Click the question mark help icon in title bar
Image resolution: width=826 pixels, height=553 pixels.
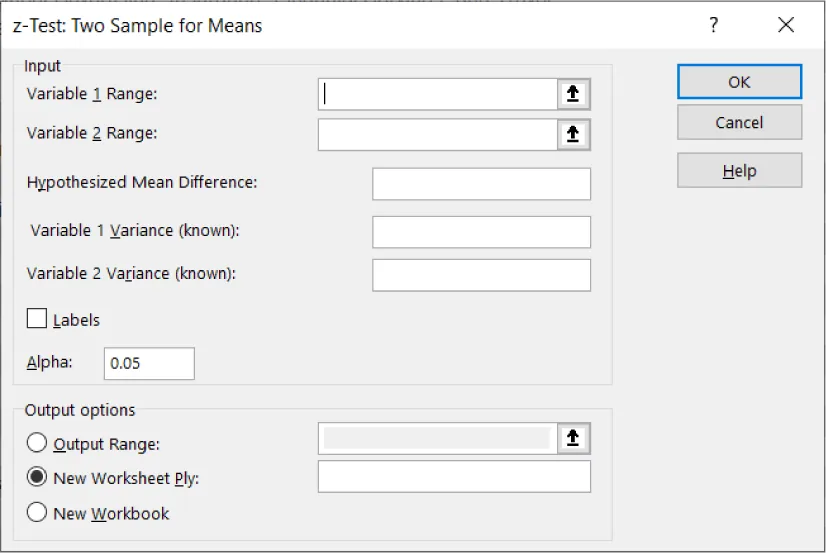(x=713, y=26)
